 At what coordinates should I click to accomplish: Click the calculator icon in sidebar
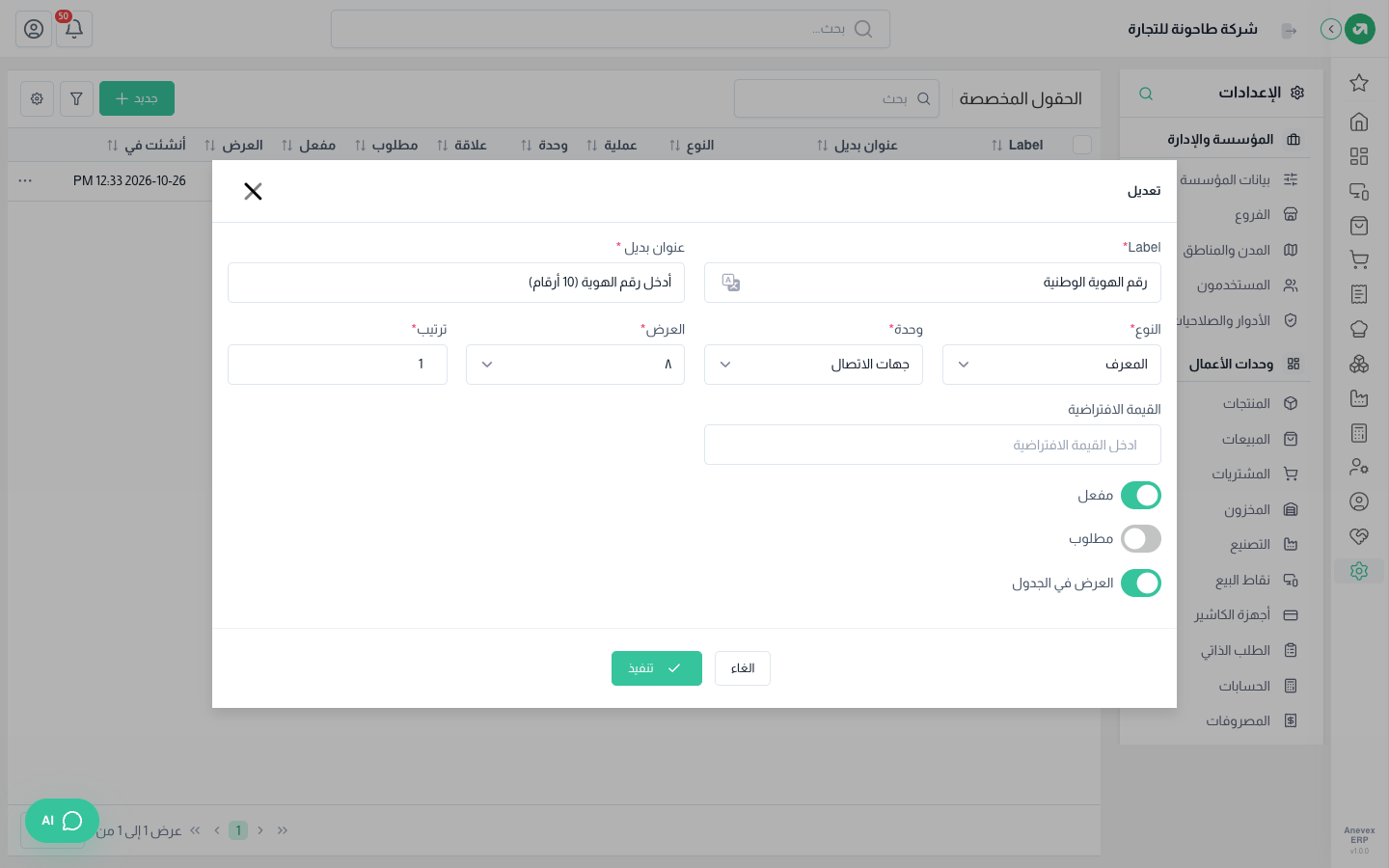1359,433
